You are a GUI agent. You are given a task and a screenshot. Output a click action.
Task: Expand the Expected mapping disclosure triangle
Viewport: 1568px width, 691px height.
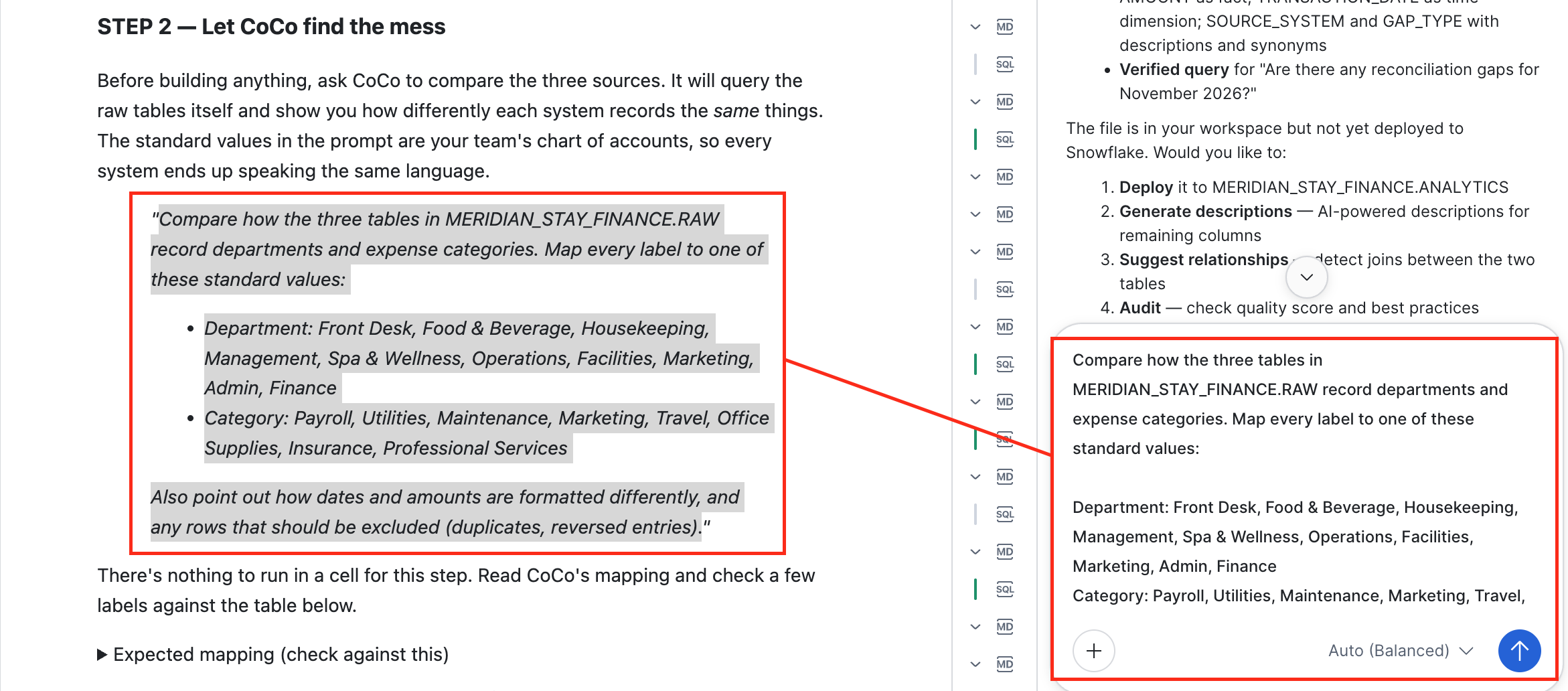tap(102, 654)
